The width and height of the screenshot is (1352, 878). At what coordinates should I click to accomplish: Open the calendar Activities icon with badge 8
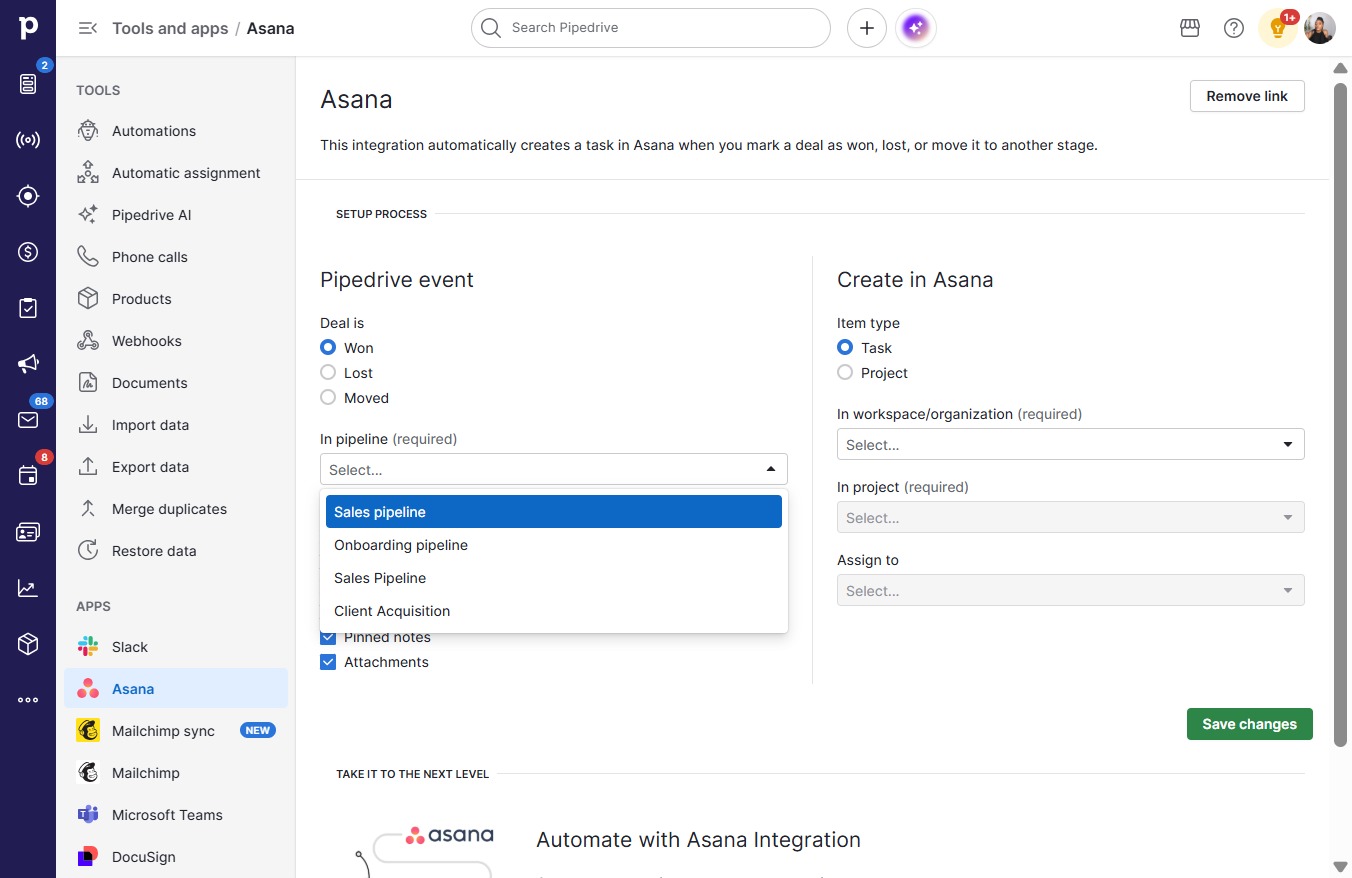click(x=28, y=476)
